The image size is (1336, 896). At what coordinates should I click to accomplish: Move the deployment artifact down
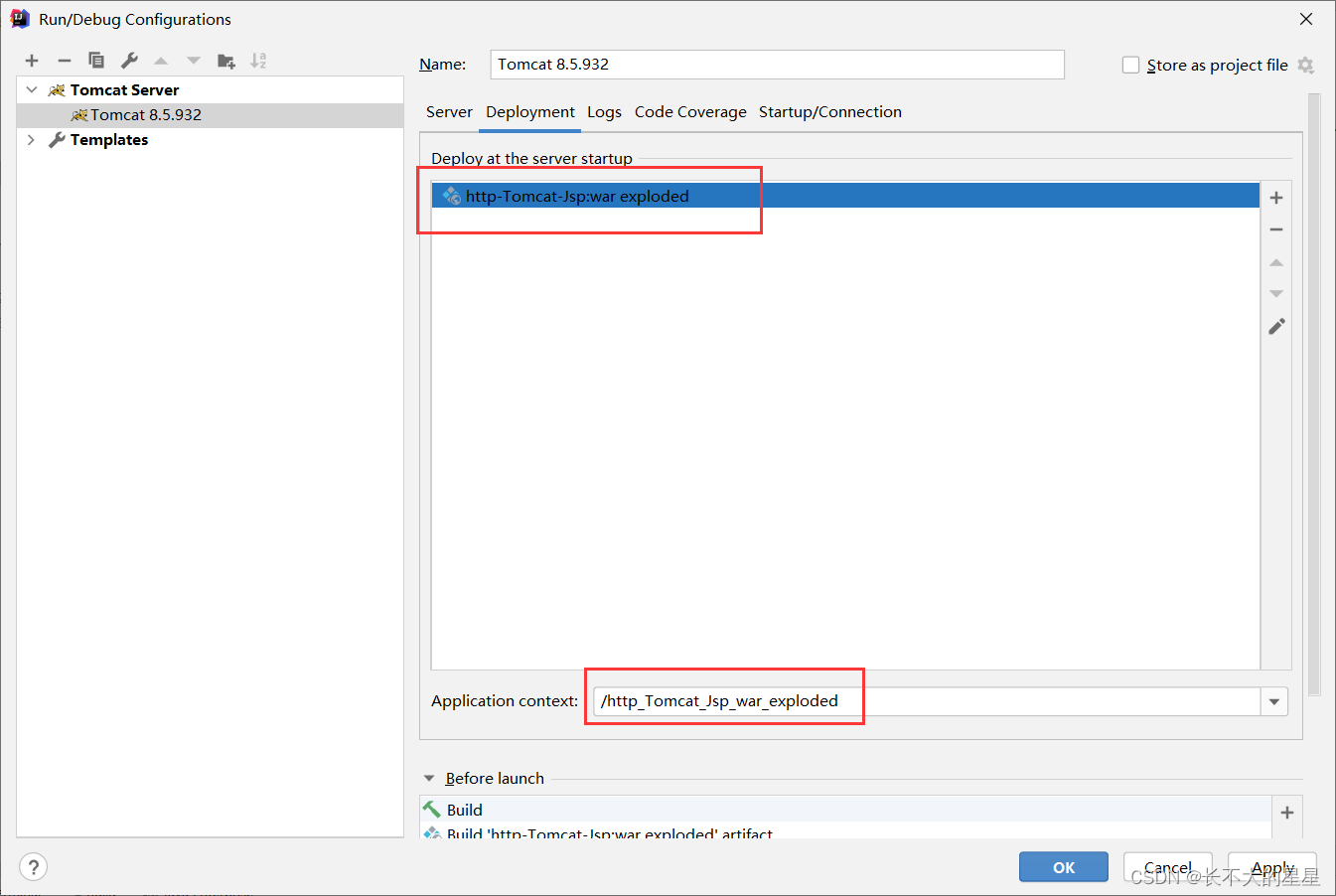[1276, 294]
